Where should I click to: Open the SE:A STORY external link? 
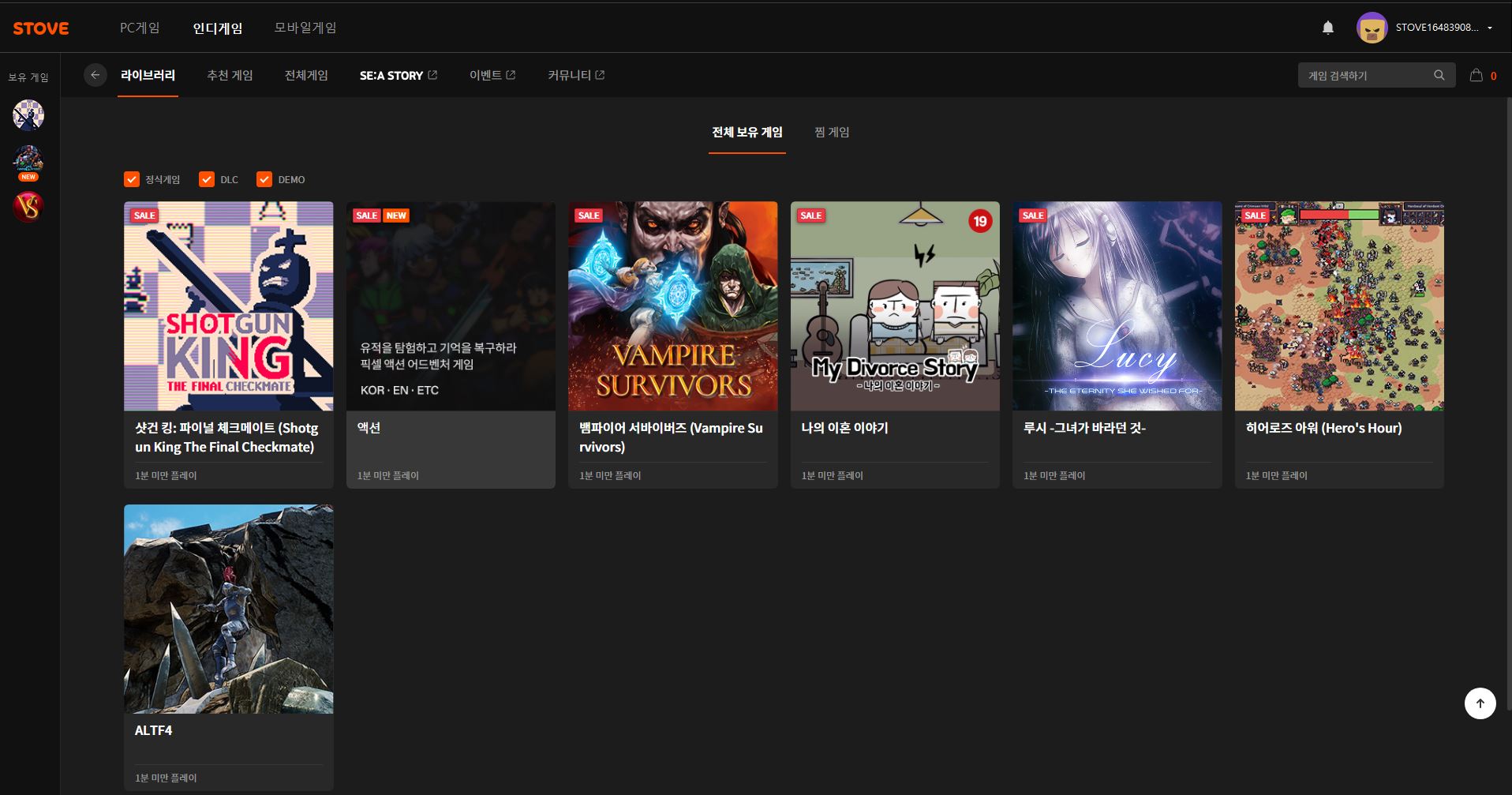click(398, 76)
